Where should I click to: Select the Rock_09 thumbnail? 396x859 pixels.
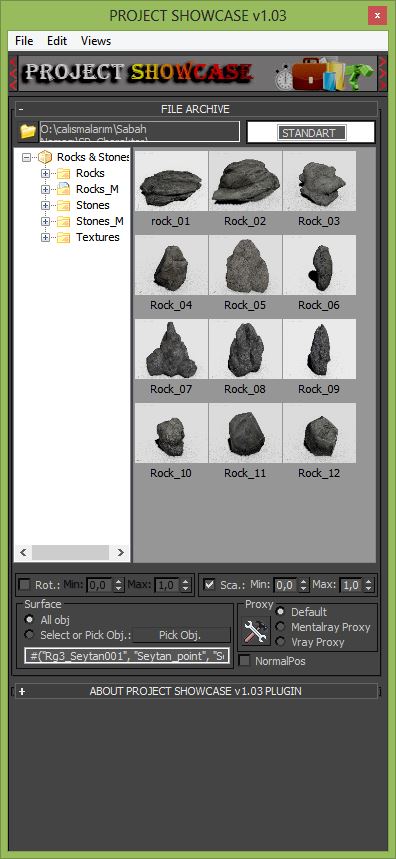point(319,350)
